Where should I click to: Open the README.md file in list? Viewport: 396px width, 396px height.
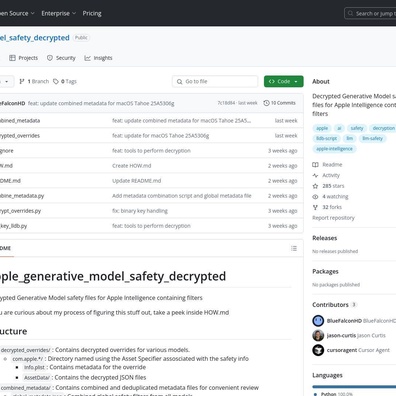tap(10, 181)
